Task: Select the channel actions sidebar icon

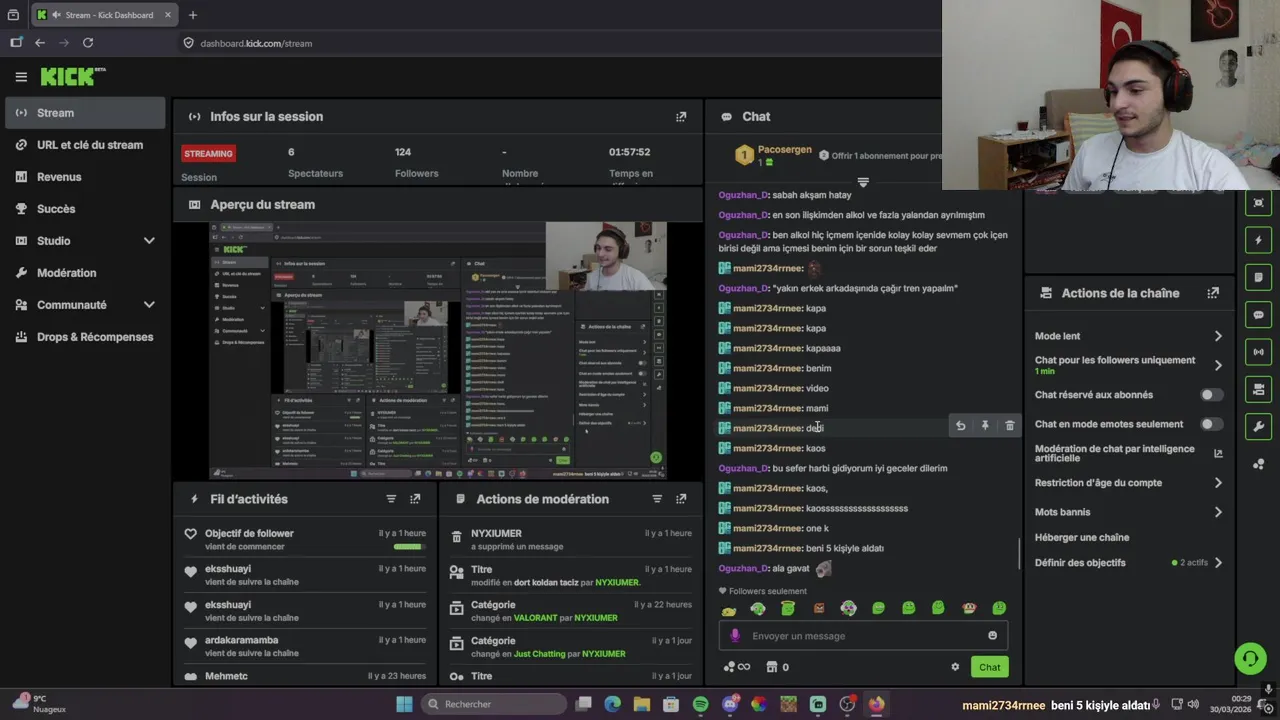Action: tap(1258, 389)
